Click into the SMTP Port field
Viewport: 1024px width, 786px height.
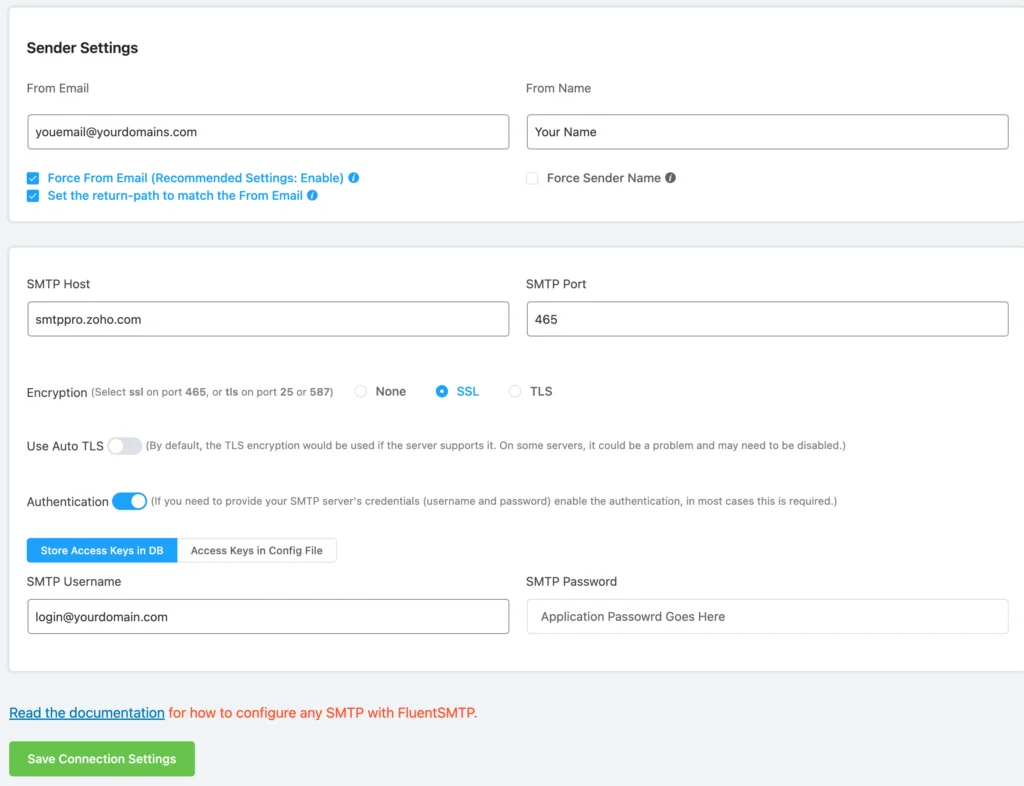[767, 319]
